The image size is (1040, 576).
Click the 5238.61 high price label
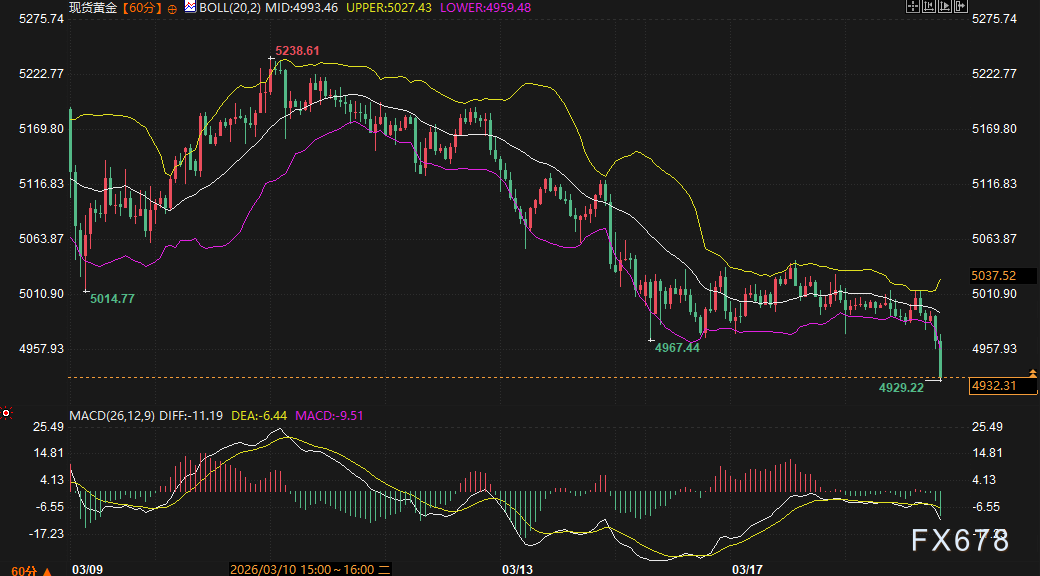[x=297, y=50]
